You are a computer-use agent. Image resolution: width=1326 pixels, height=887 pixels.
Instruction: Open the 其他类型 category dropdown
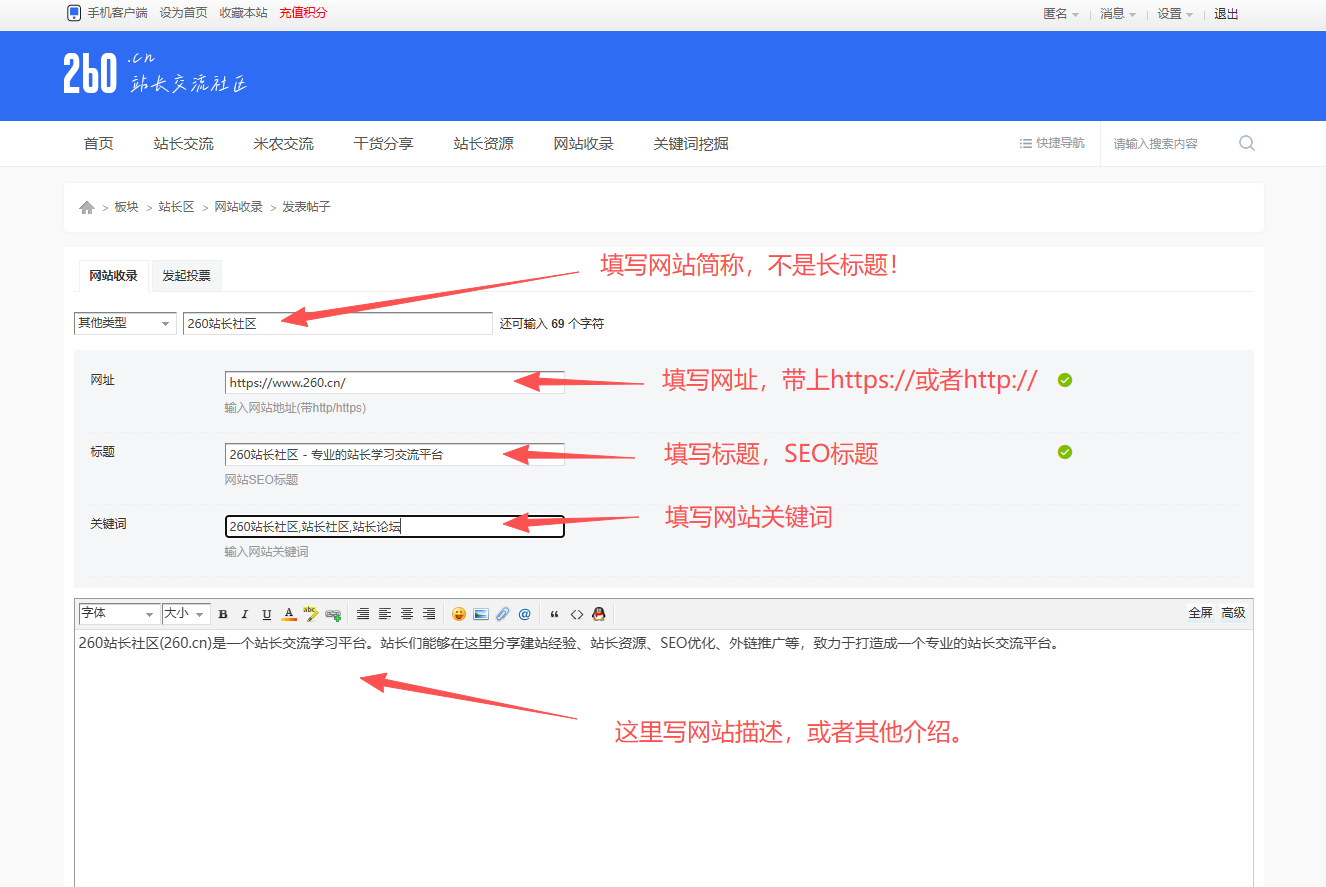(x=124, y=322)
